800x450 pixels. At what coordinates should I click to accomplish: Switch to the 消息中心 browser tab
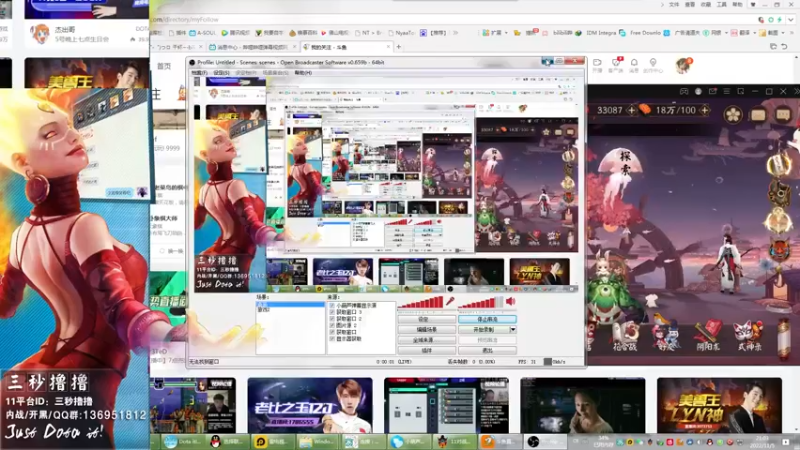coord(253,47)
